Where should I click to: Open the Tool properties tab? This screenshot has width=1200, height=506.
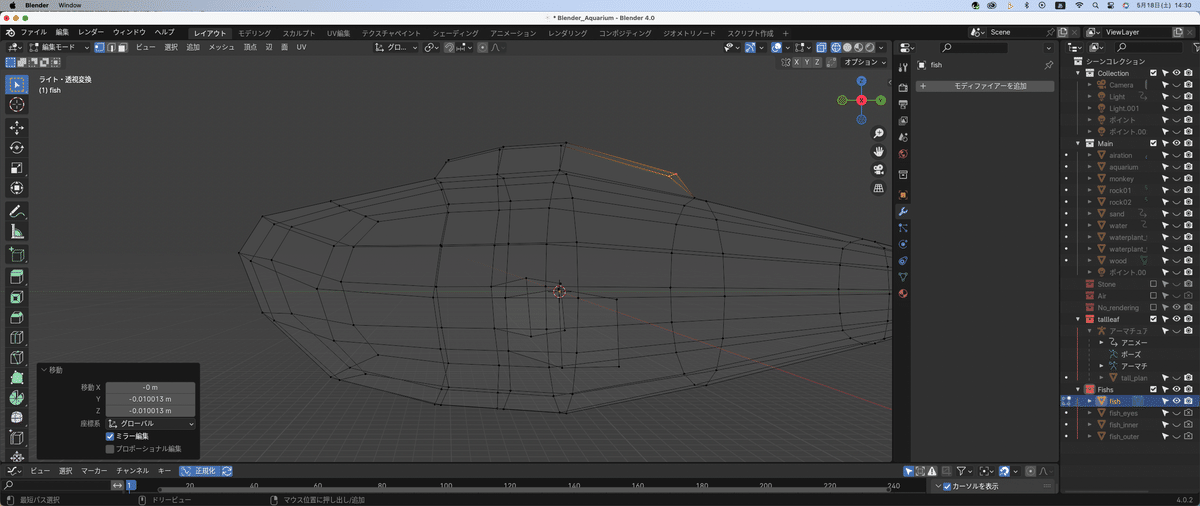pos(903,65)
